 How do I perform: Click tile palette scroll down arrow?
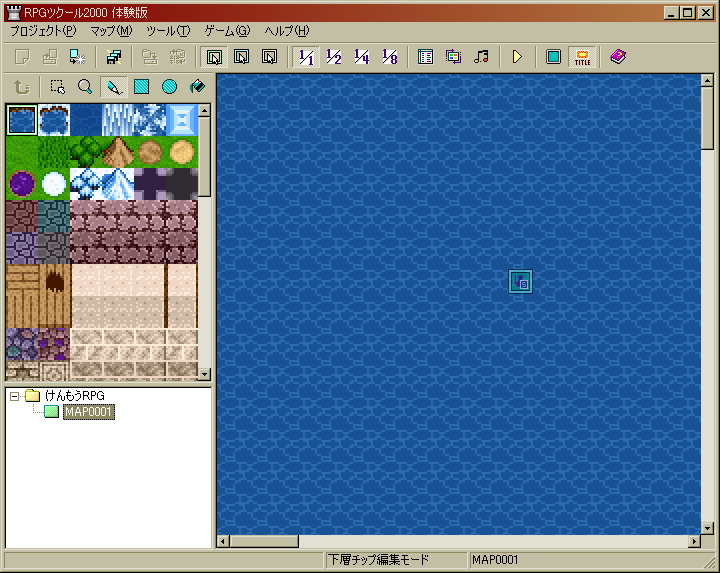coord(204,373)
